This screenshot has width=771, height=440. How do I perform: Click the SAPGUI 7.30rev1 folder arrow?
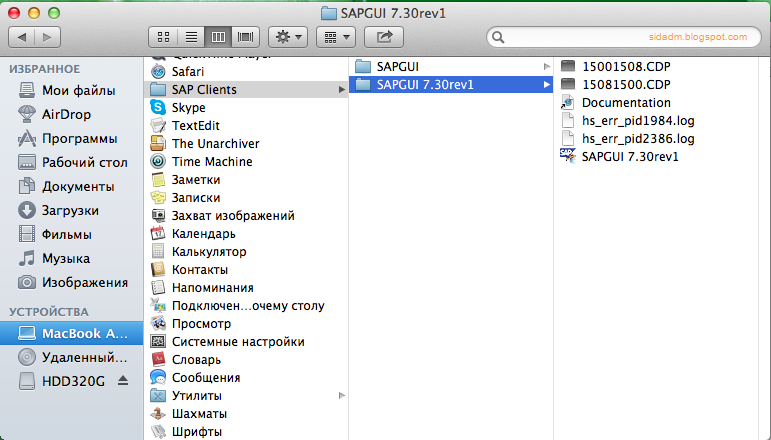pyautogui.click(x=546, y=85)
